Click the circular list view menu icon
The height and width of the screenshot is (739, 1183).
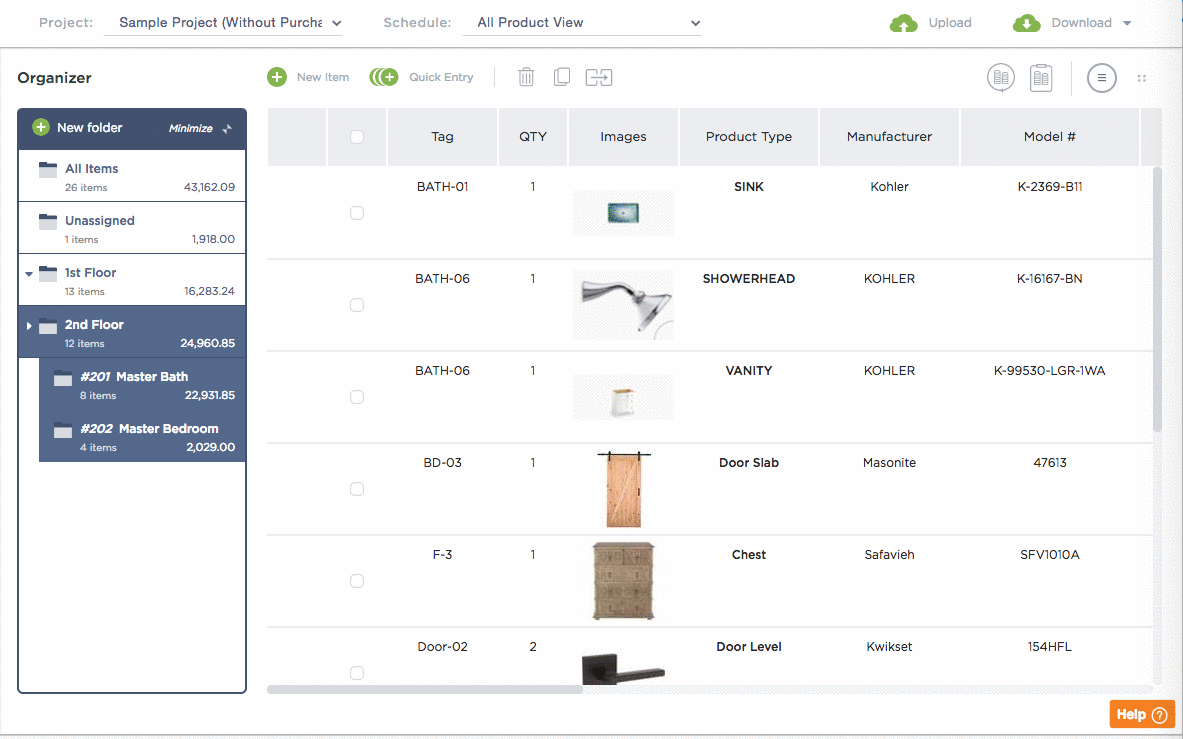click(1102, 78)
